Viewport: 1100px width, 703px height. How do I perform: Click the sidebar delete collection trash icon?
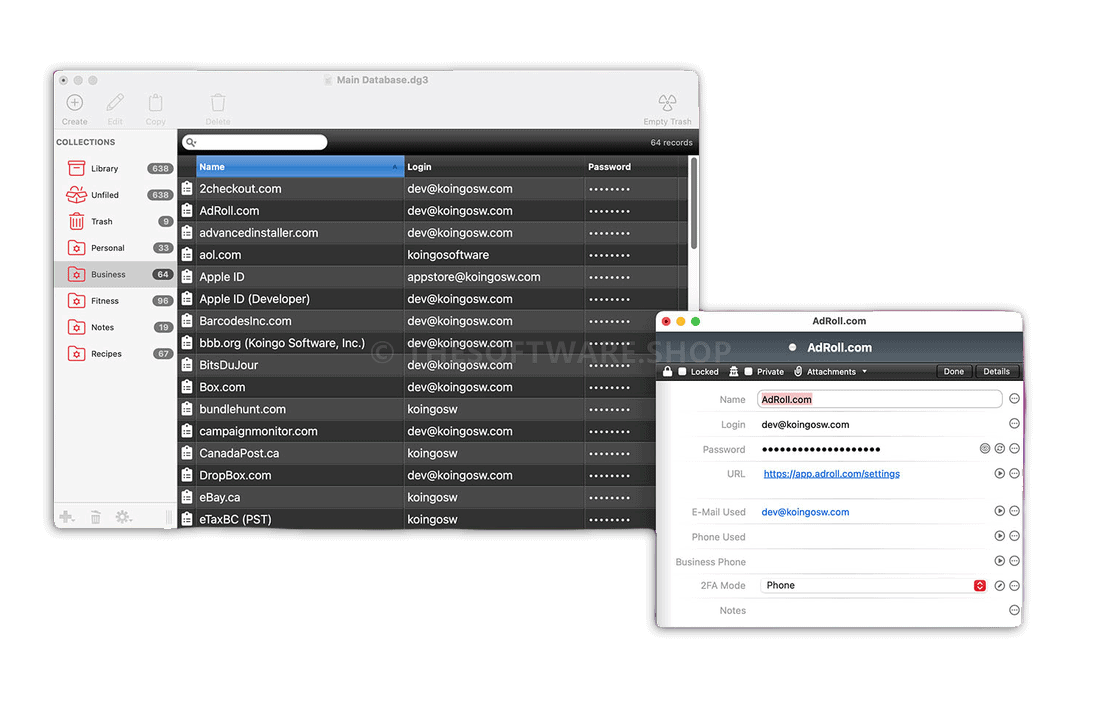(95, 517)
